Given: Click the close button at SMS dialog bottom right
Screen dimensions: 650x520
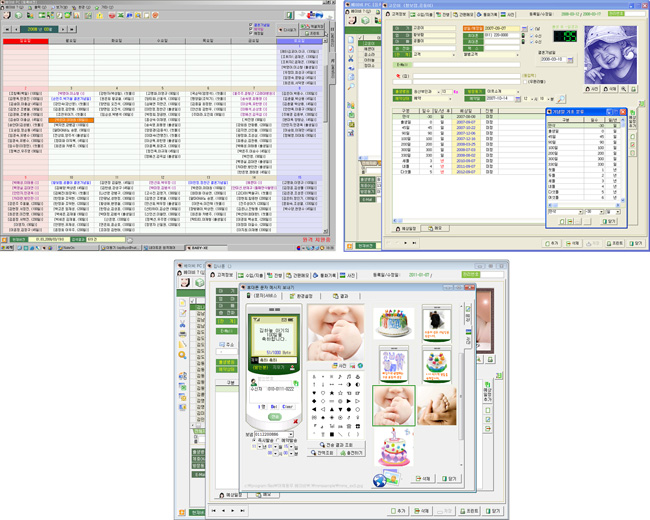Looking at the screenshot, I should tap(449, 479).
